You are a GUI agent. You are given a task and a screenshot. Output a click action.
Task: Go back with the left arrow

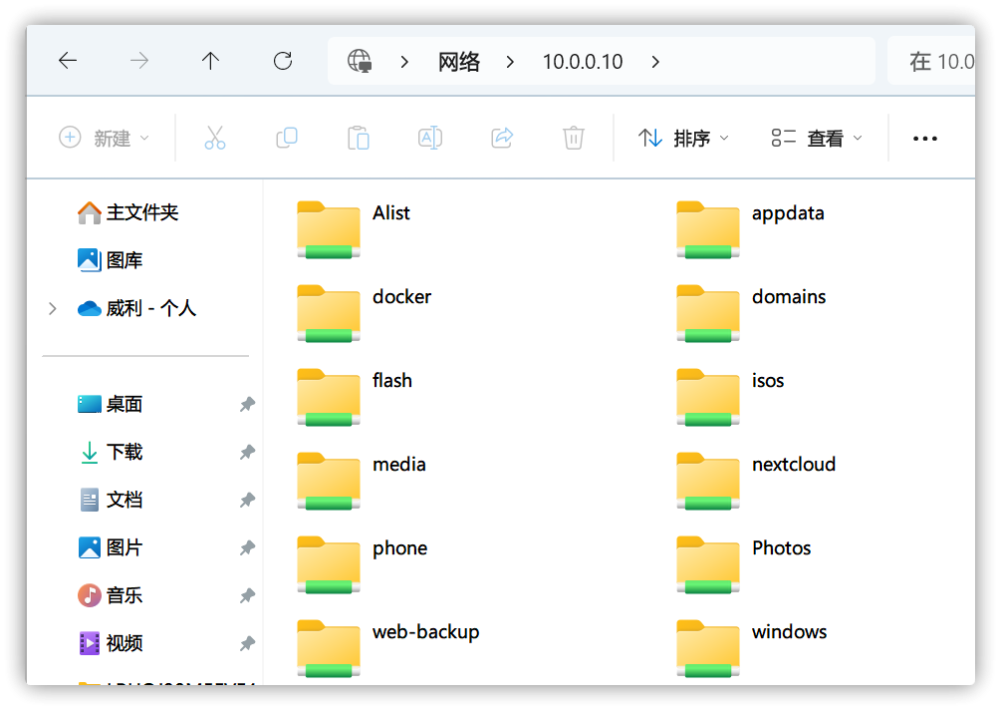click(68, 61)
